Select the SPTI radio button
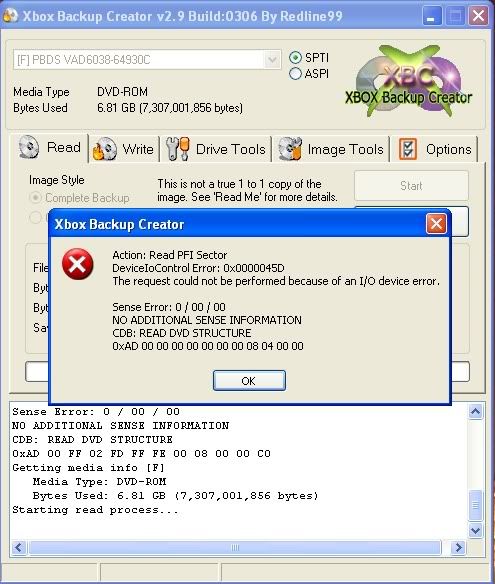Viewport: 495px width, 584px height. 295,58
